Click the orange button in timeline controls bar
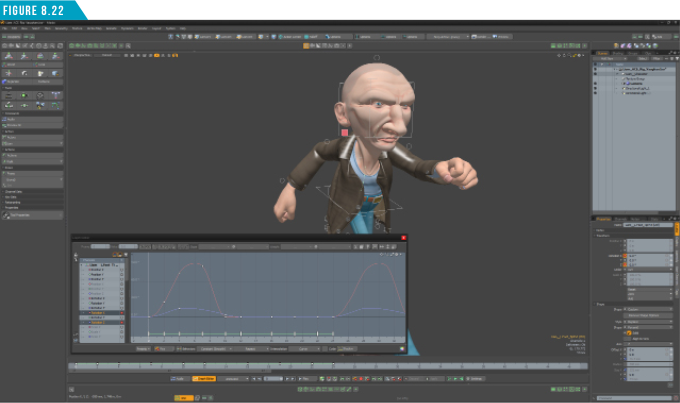Screen dimensions: 680x403 (x=204, y=379)
